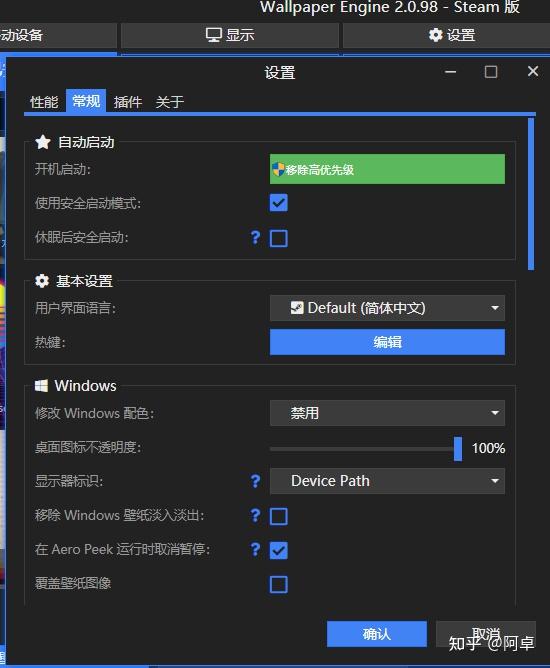The image size is (550, 668).
Task: Click the Steam icon in language dropdown
Action: (297, 308)
